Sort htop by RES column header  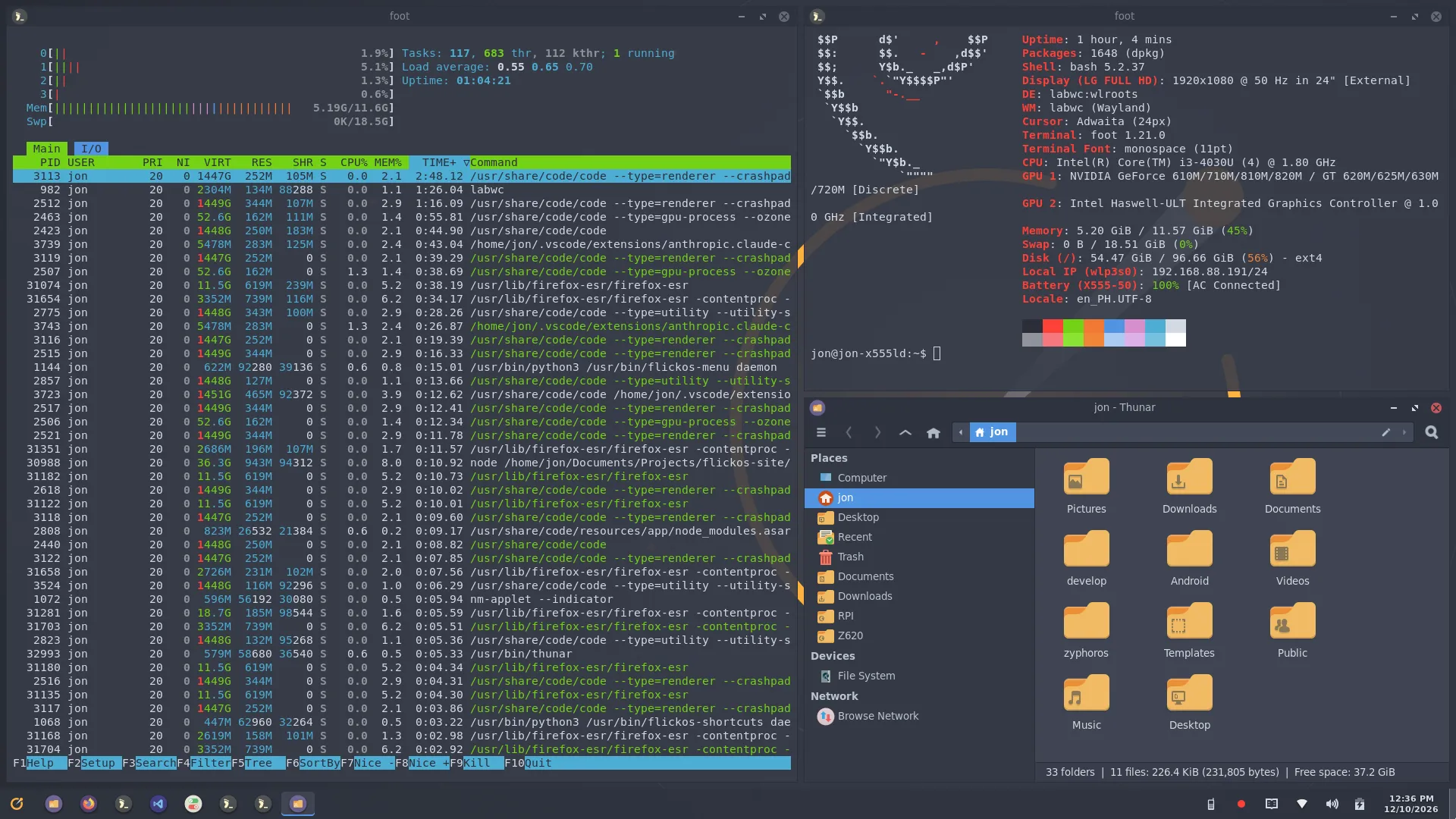pos(262,162)
